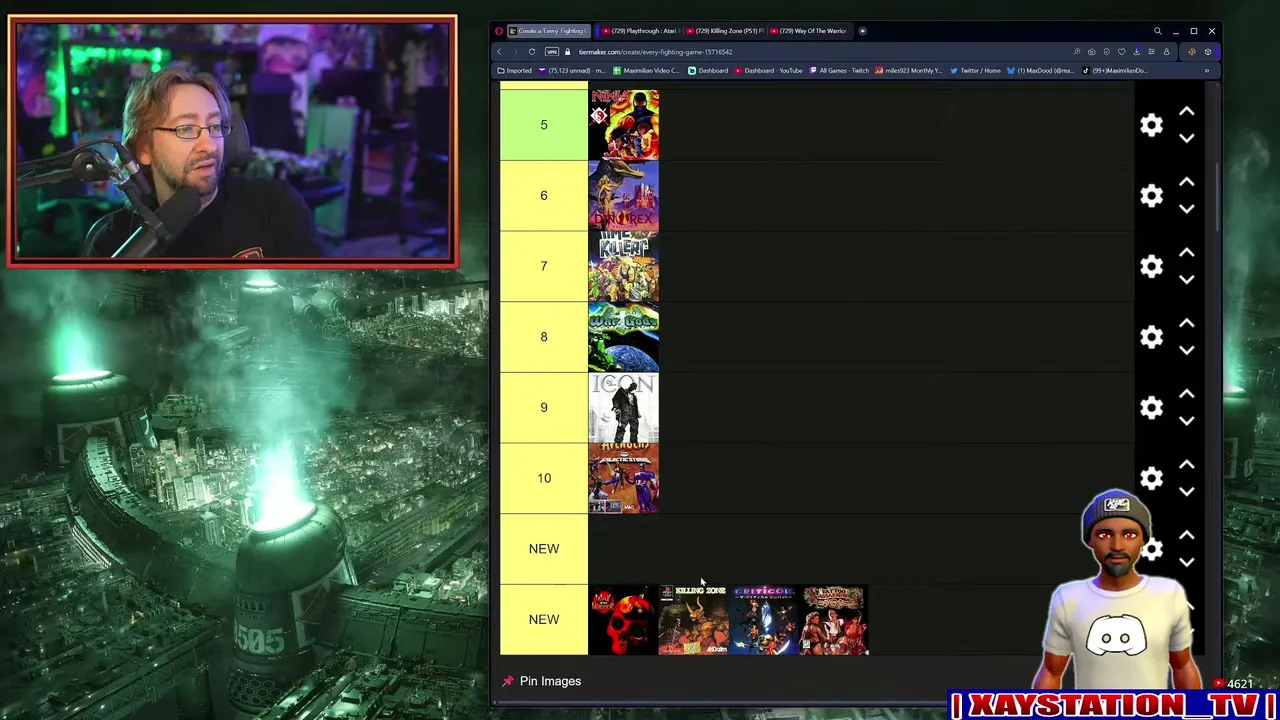1280x720 pixels.
Task: Move tier 6 row up
Action: pos(1186,183)
